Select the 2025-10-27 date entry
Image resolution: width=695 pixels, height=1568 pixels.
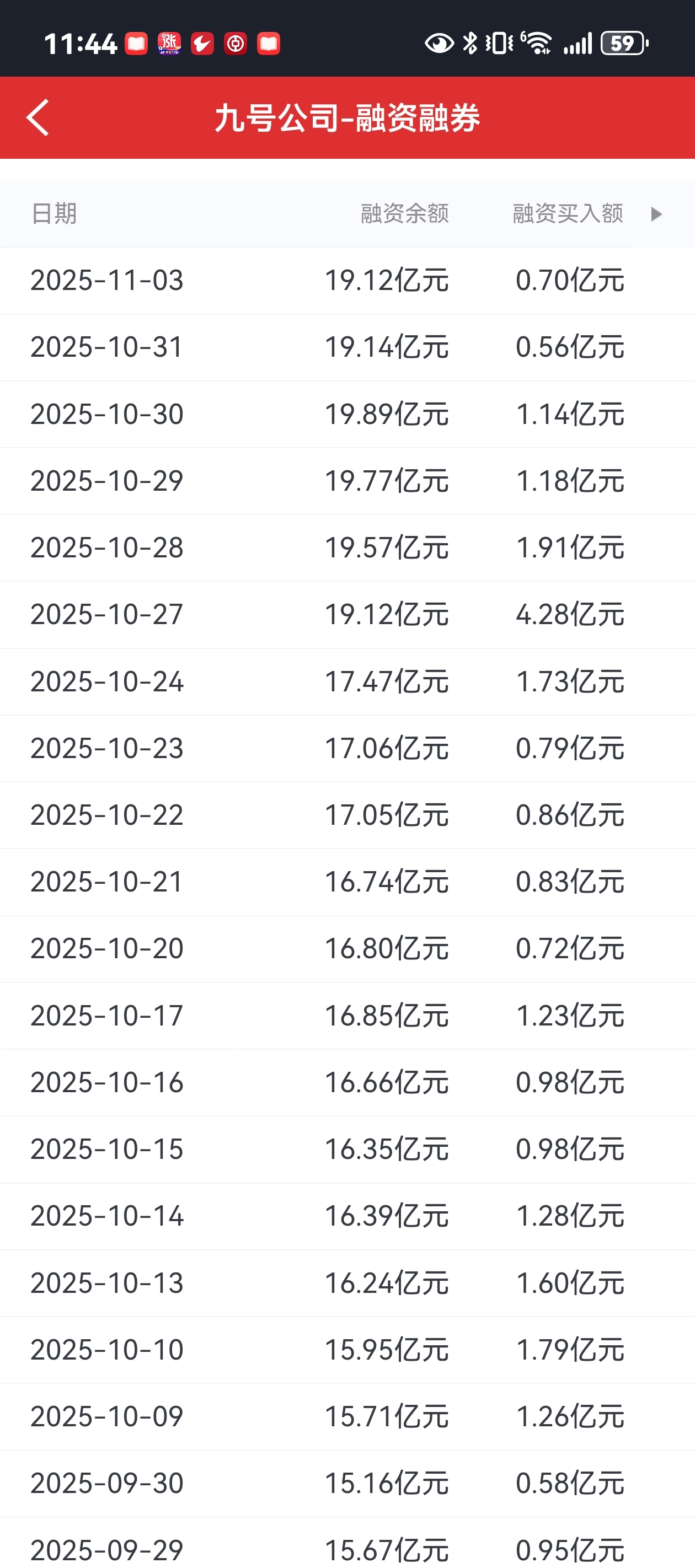coord(107,615)
